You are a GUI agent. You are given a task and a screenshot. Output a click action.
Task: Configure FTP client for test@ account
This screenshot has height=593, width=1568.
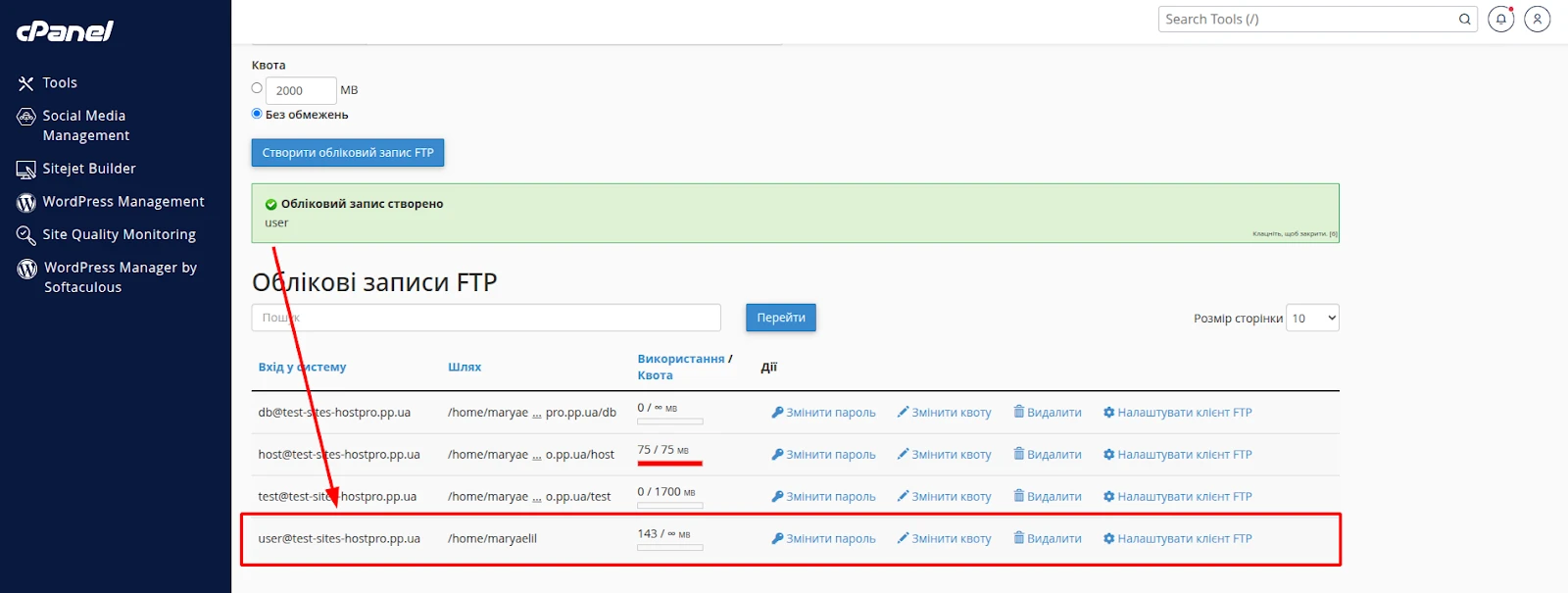click(x=1178, y=497)
